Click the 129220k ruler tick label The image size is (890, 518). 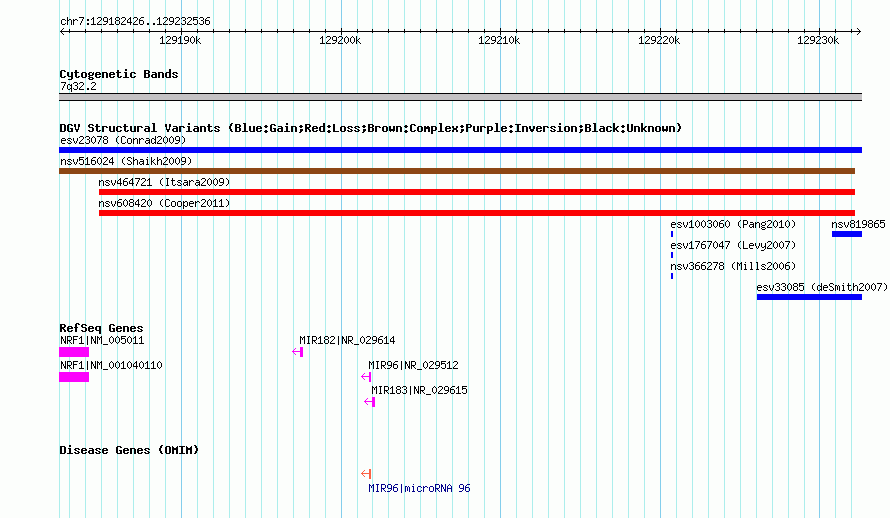pos(659,40)
